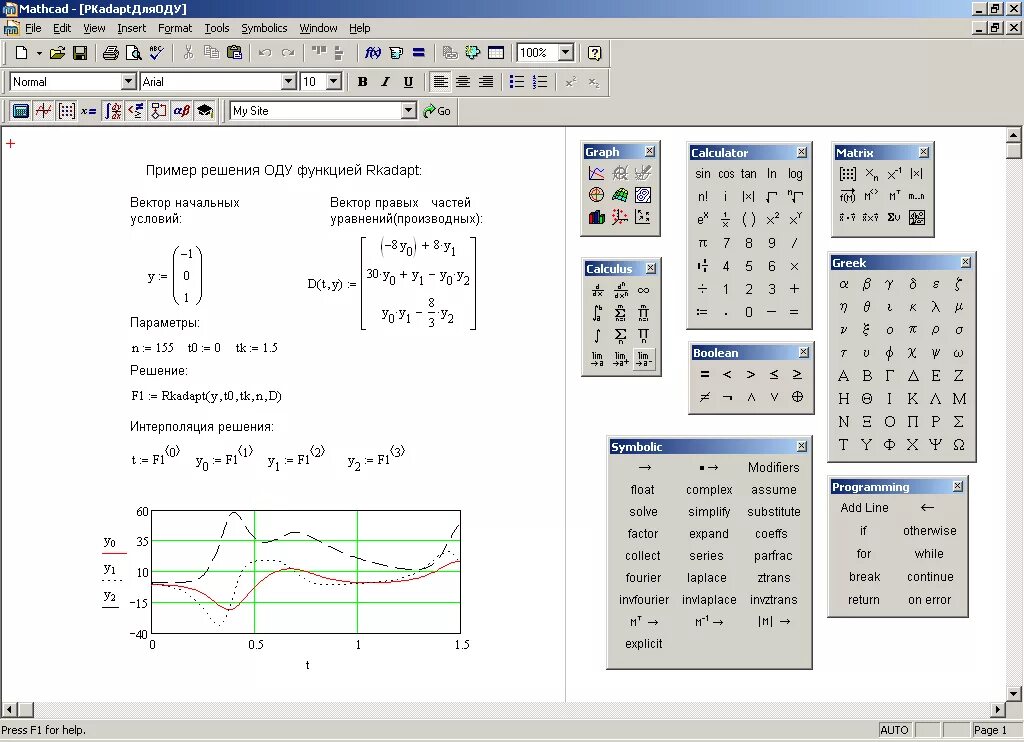The height and width of the screenshot is (742, 1024).
Task: Open a file with the Open icon
Action: click(57, 53)
